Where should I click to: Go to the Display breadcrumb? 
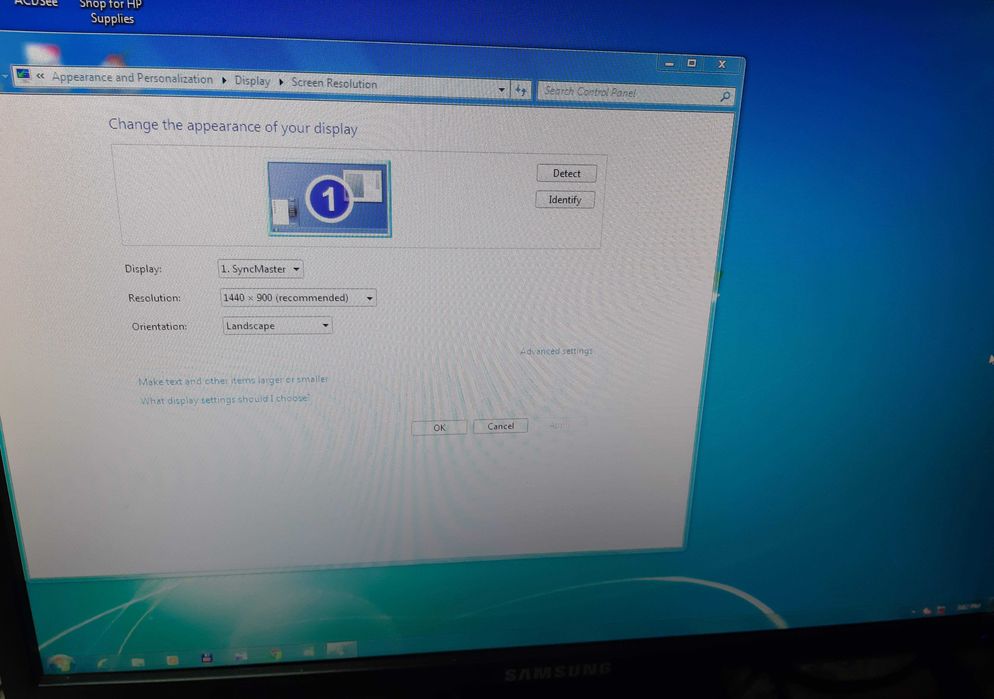coord(252,80)
